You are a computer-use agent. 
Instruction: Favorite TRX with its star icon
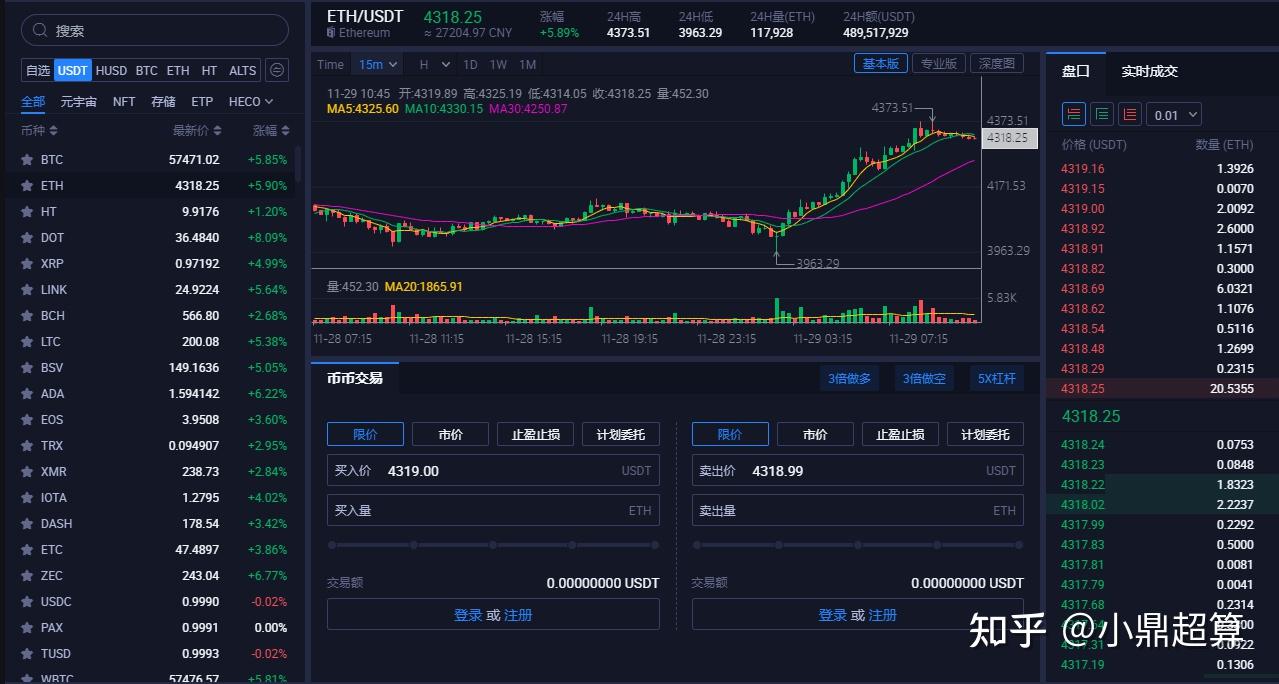coord(26,445)
